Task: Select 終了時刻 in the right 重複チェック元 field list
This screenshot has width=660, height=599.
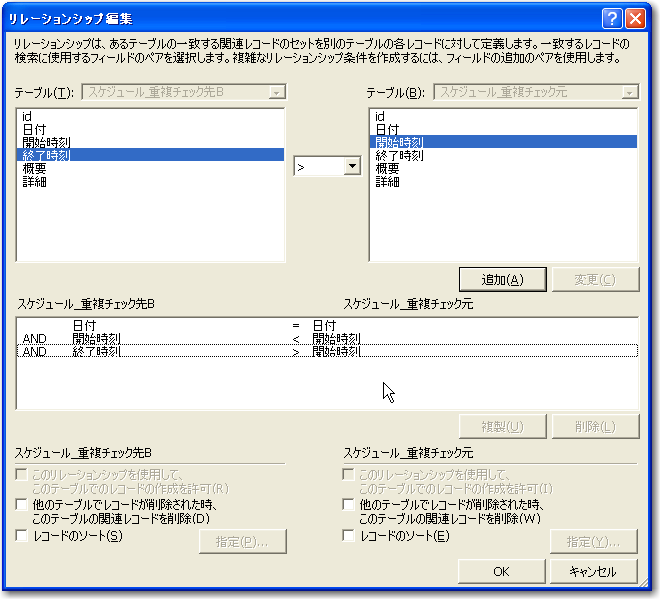Action: 399,155
